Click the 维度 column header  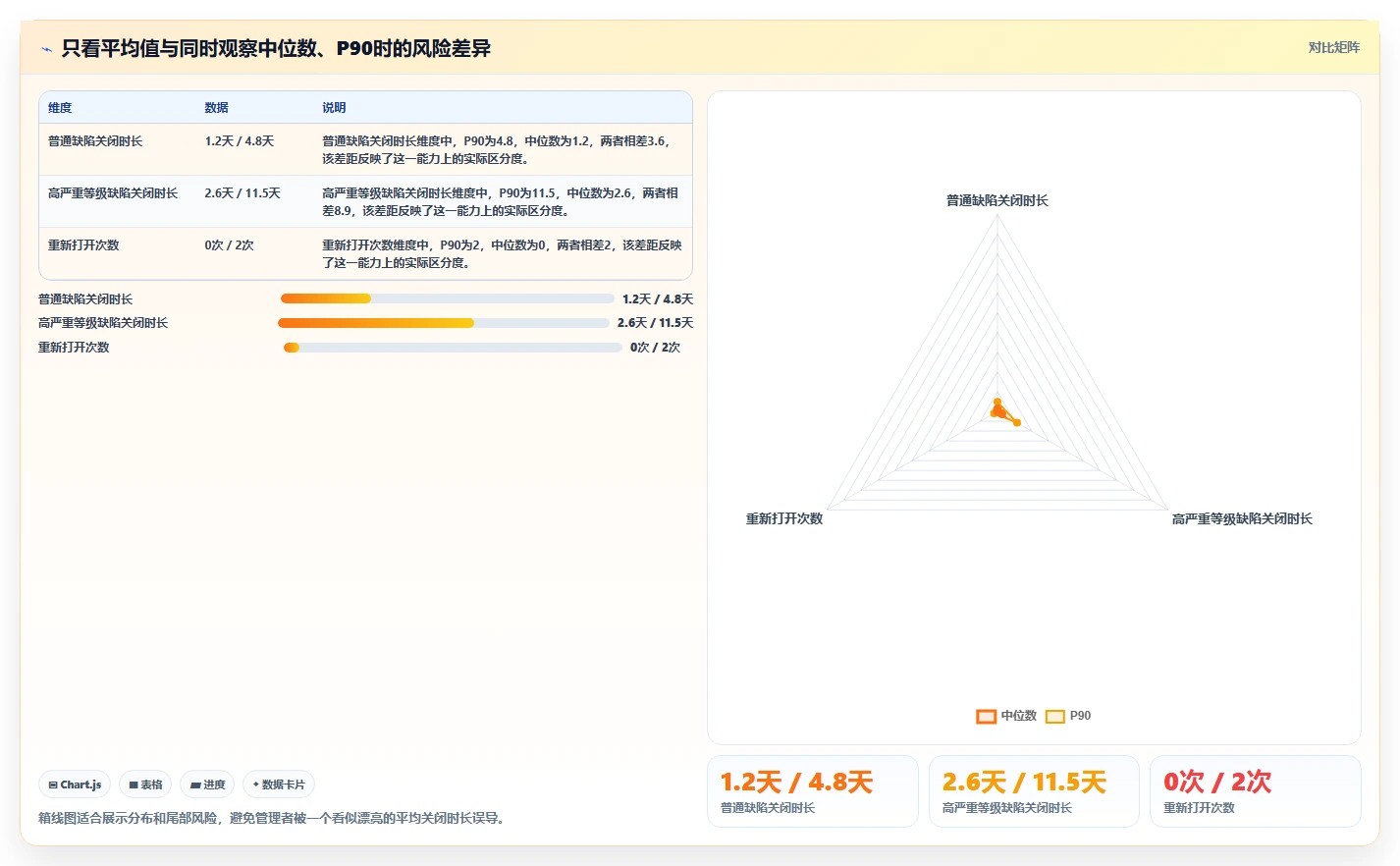coord(60,108)
